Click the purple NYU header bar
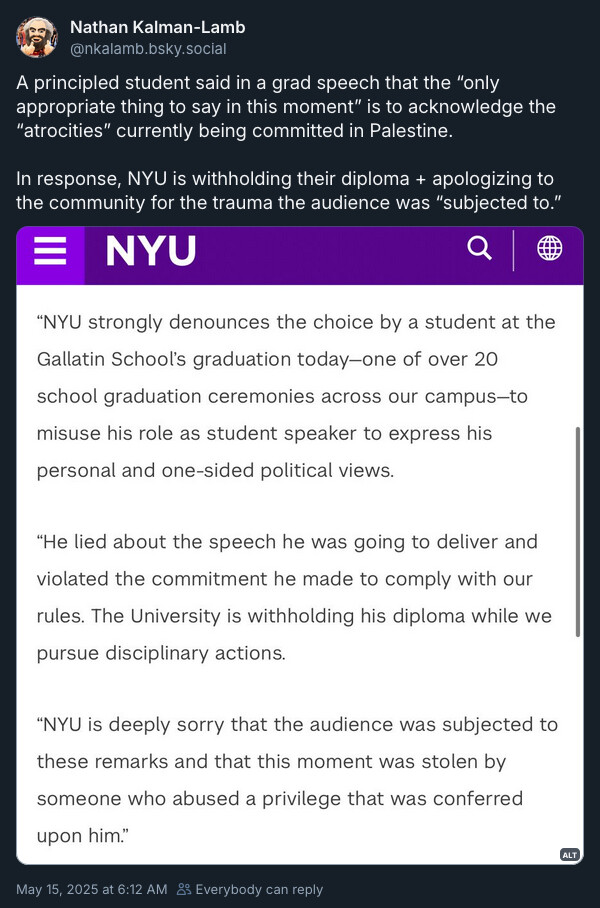The width and height of the screenshot is (600, 908). coord(300,255)
